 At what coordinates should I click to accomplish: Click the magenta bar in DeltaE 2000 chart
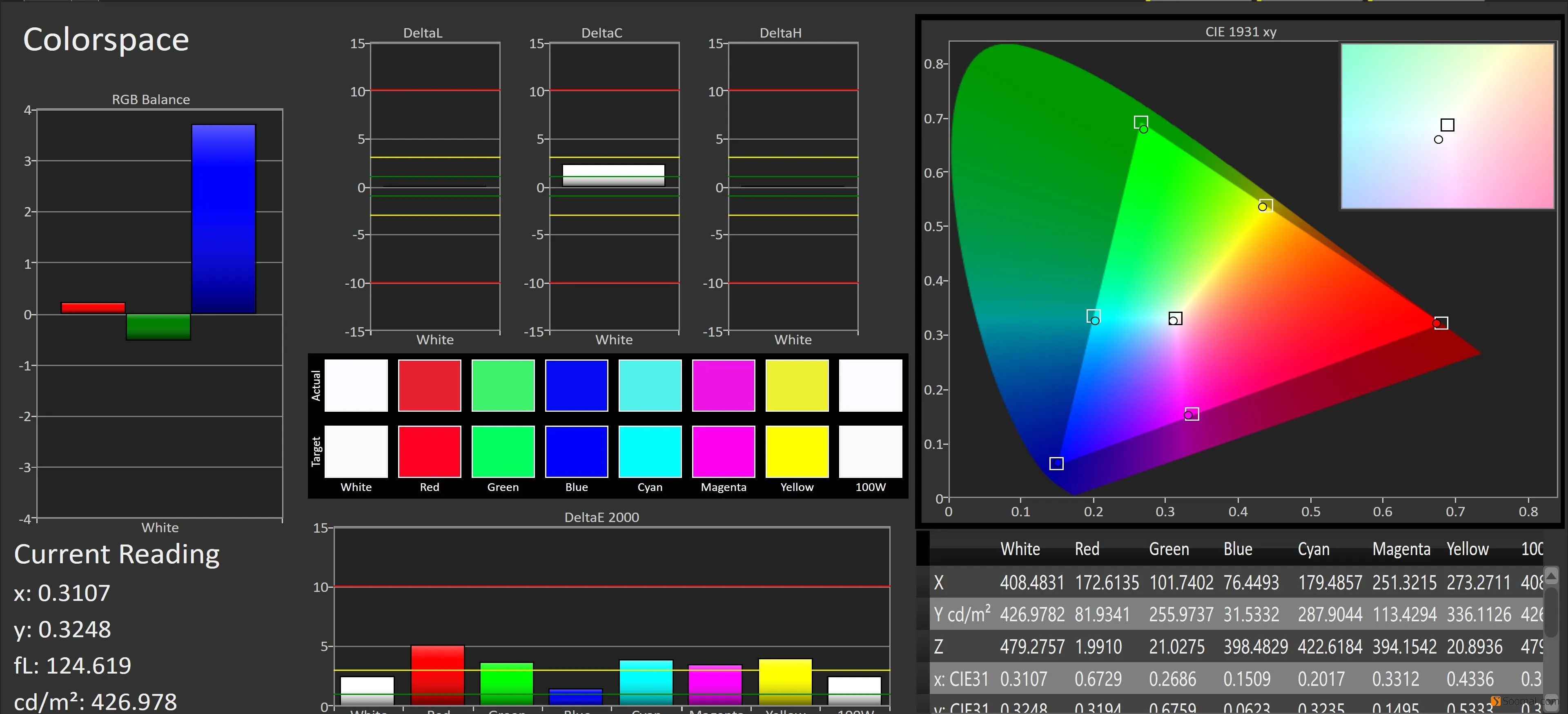coord(715,685)
